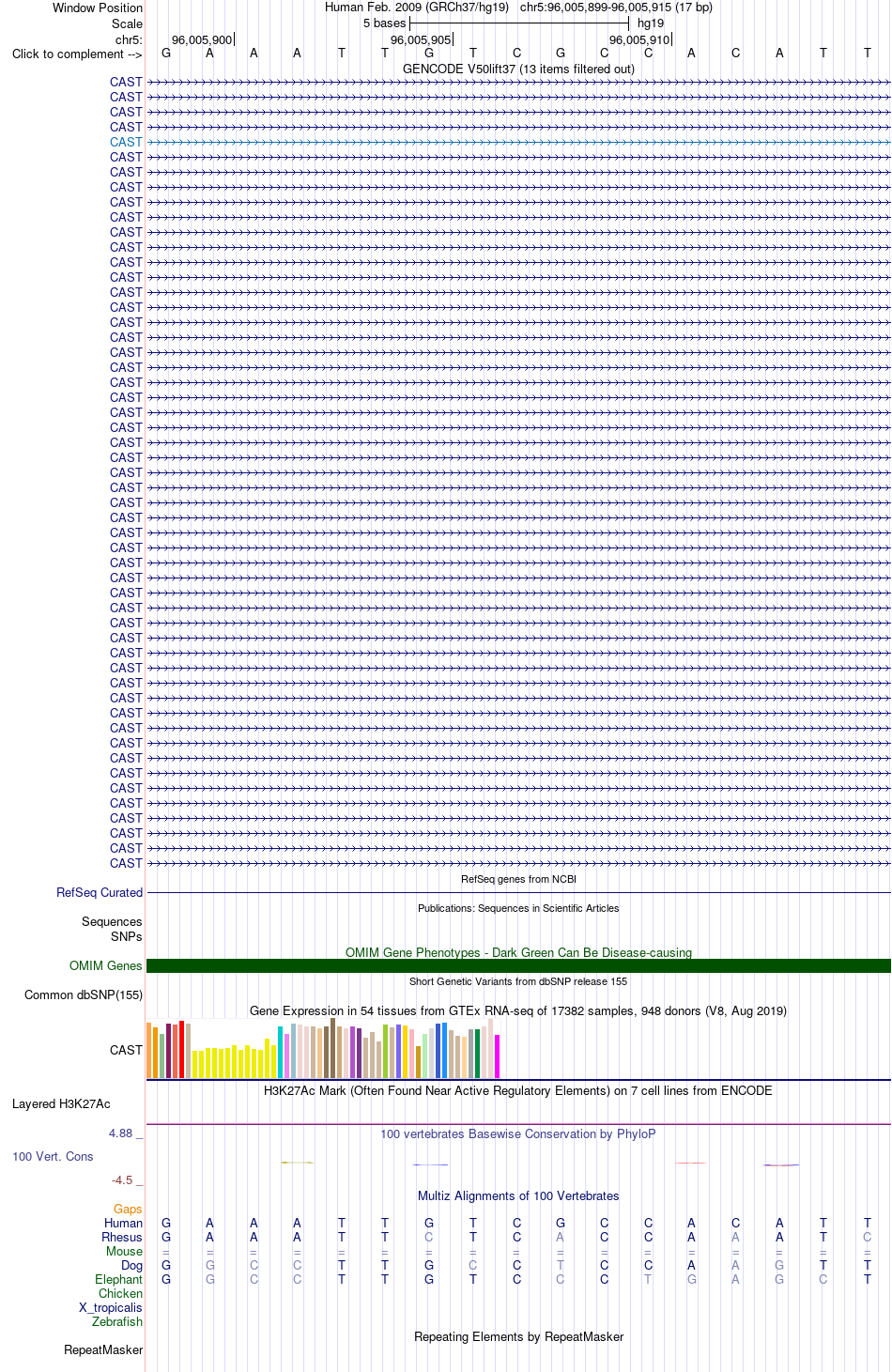
Task: Click the Elephant alignment row label
Action: point(118,1280)
